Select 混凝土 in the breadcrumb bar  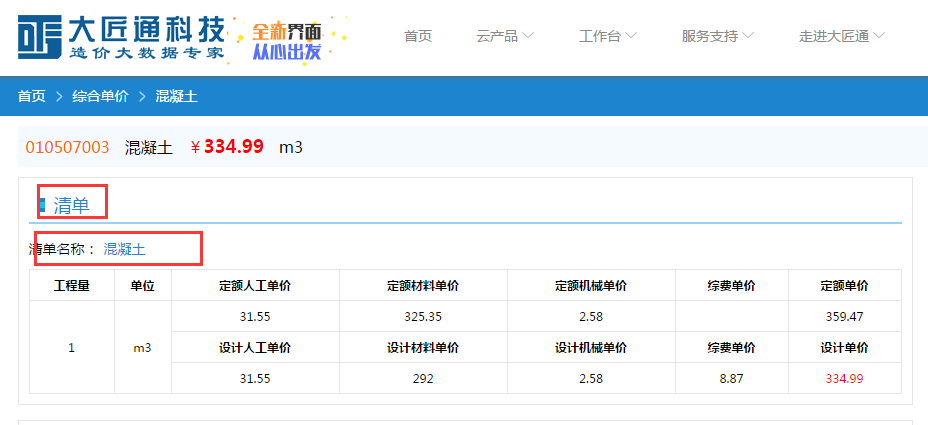pos(176,97)
